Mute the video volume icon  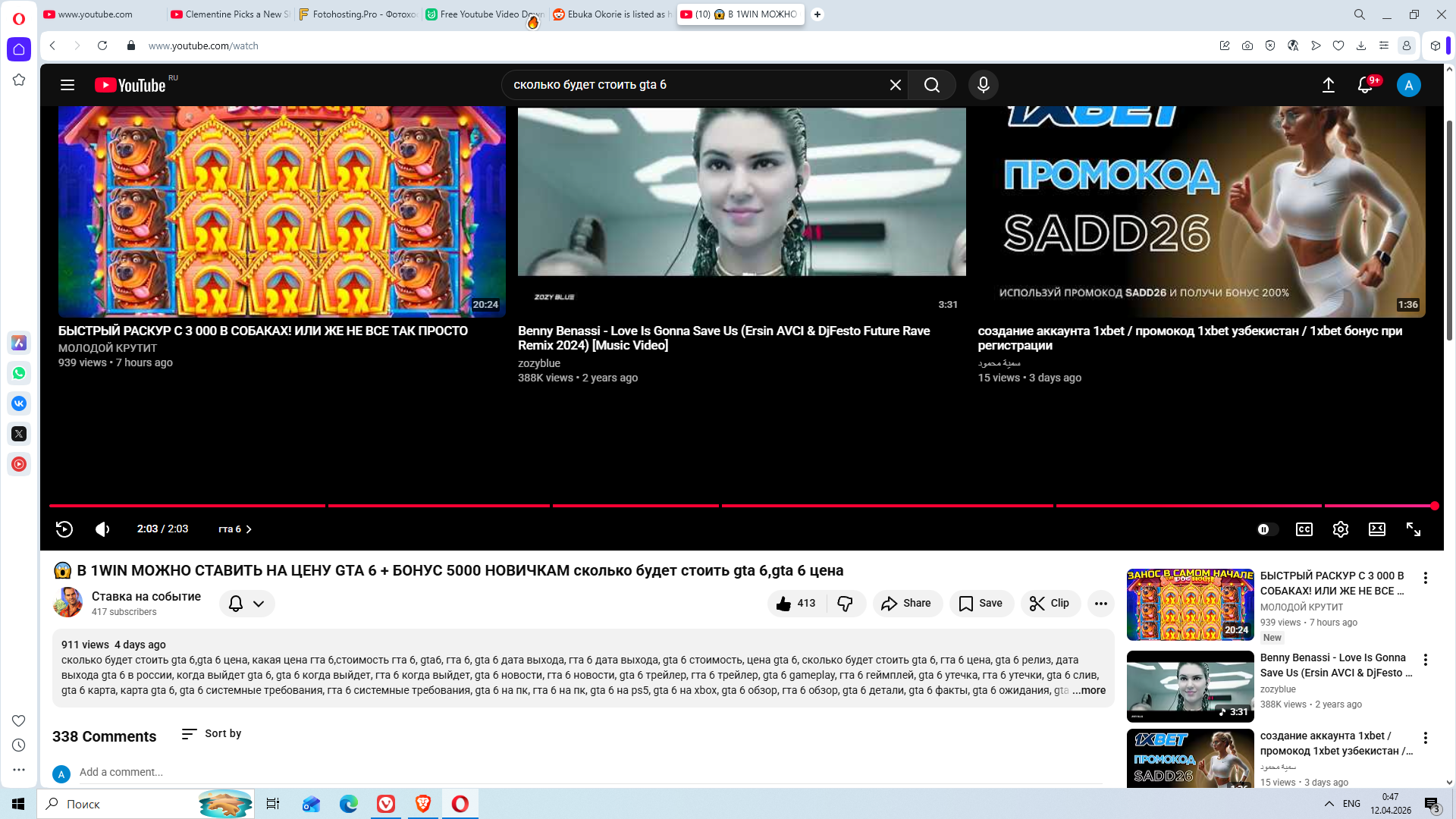click(x=102, y=529)
